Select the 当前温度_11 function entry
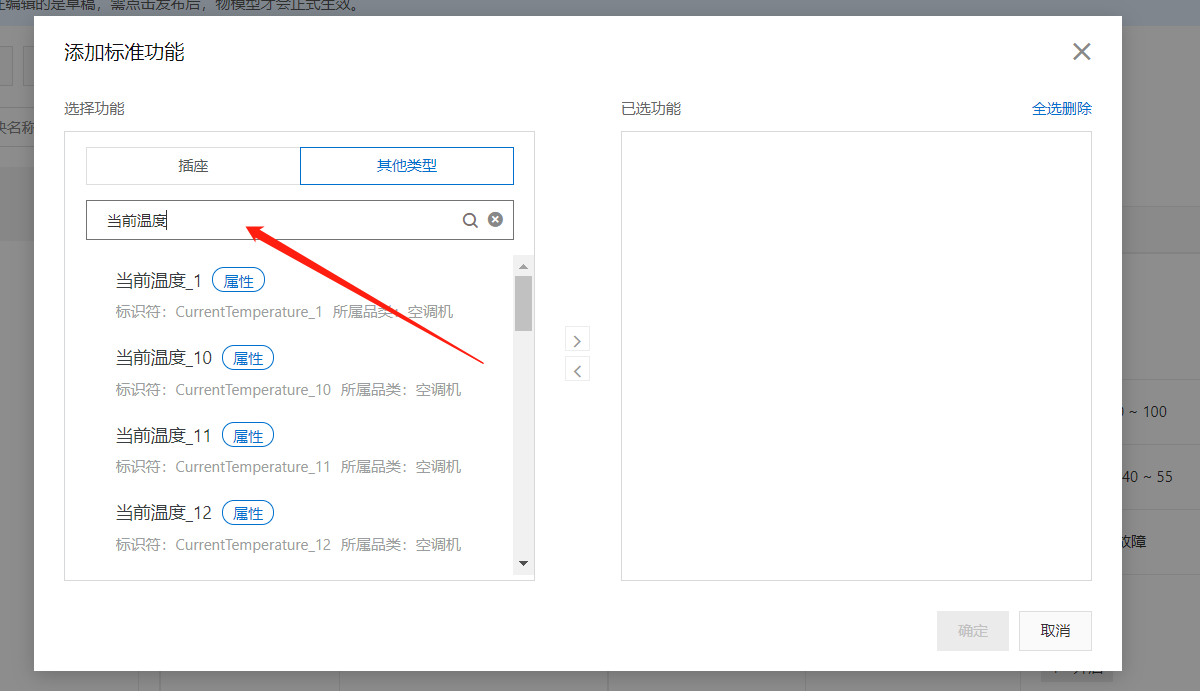The image size is (1200, 691). pyautogui.click(x=162, y=434)
